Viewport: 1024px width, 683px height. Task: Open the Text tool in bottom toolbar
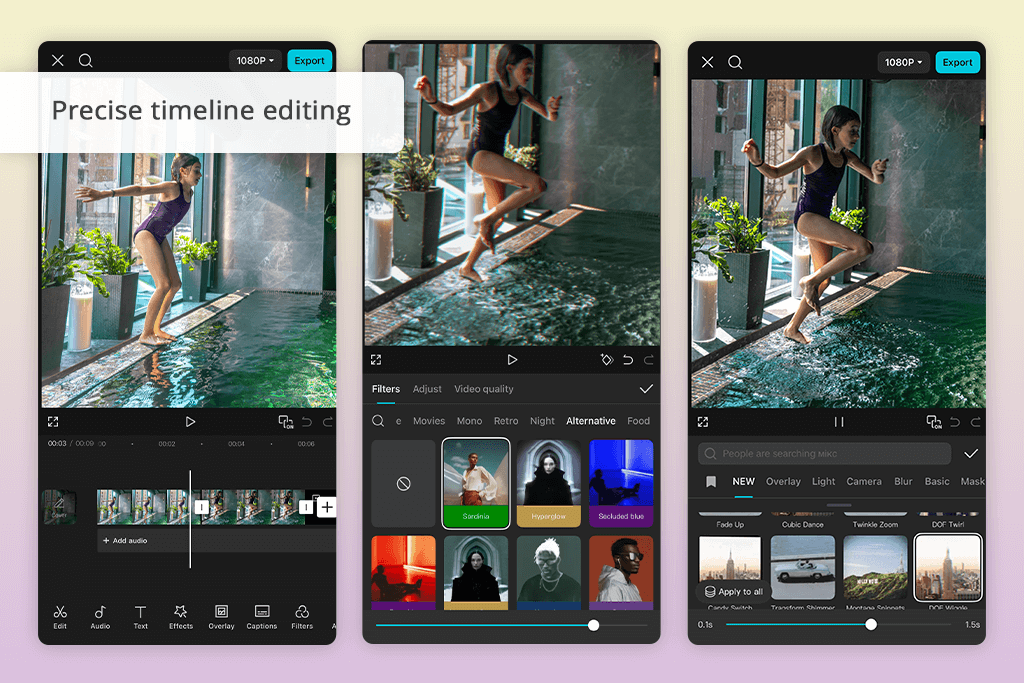click(x=140, y=616)
